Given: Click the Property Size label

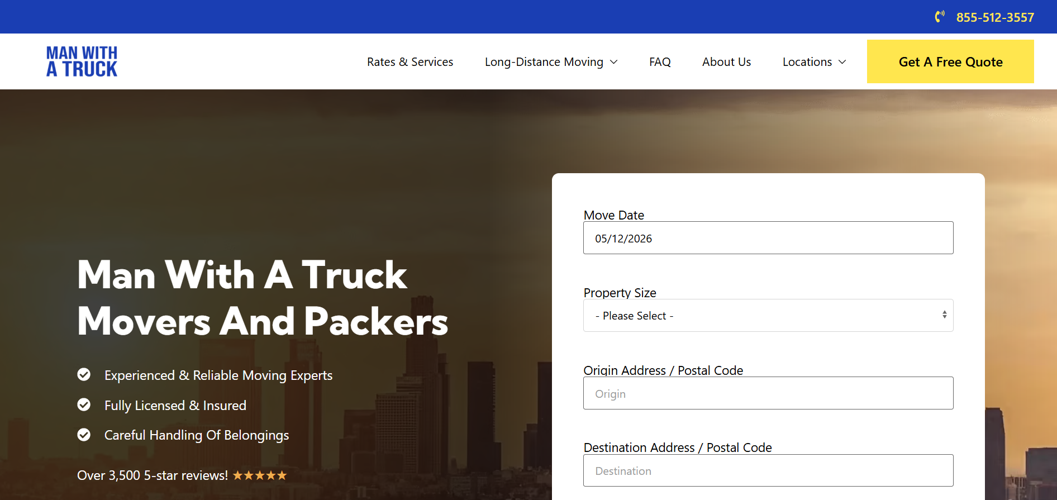Looking at the screenshot, I should [620, 293].
